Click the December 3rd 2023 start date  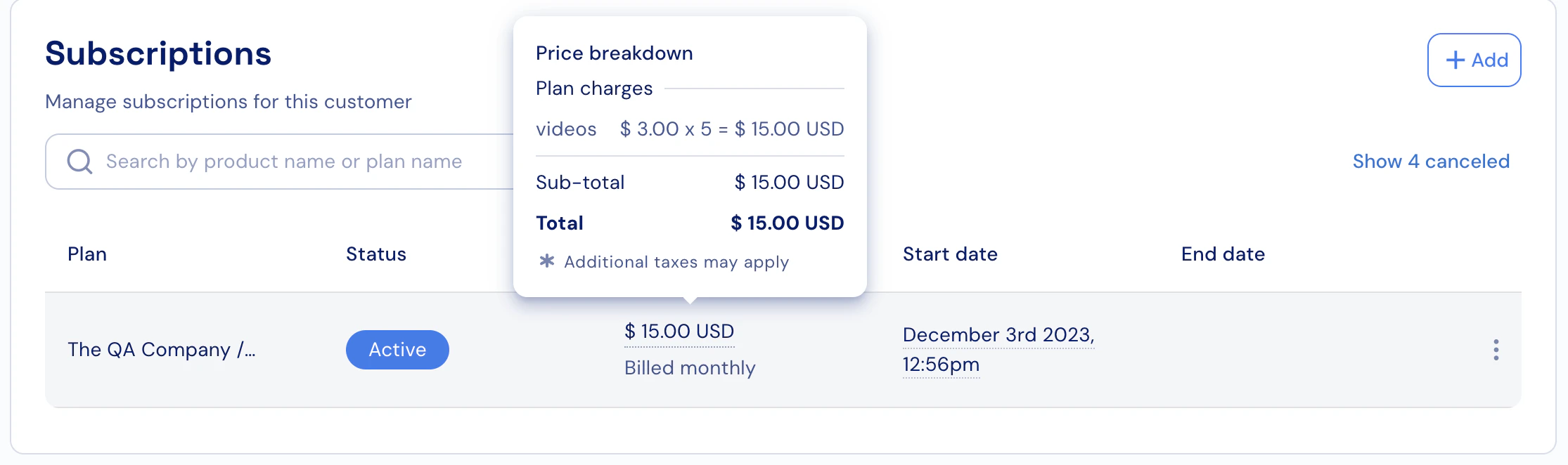998,350
